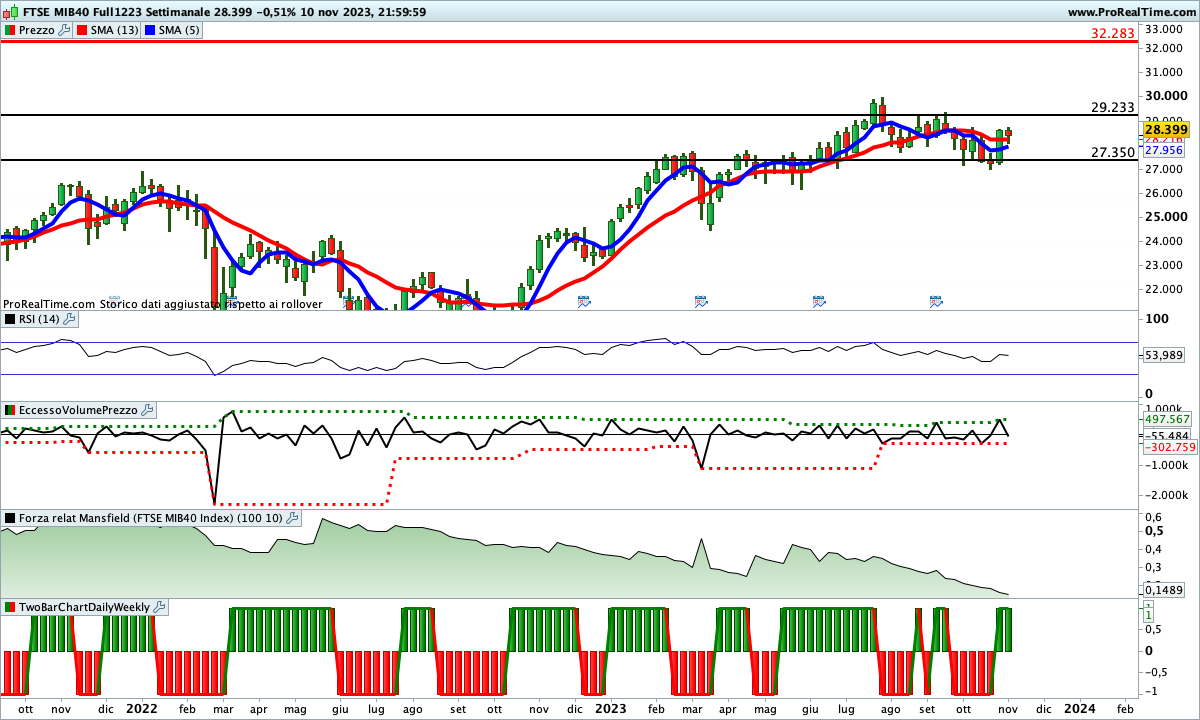Select the SMA (5) legend label
Image resolution: width=1200 pixels, height=720 pixels.
coord(179,31)
